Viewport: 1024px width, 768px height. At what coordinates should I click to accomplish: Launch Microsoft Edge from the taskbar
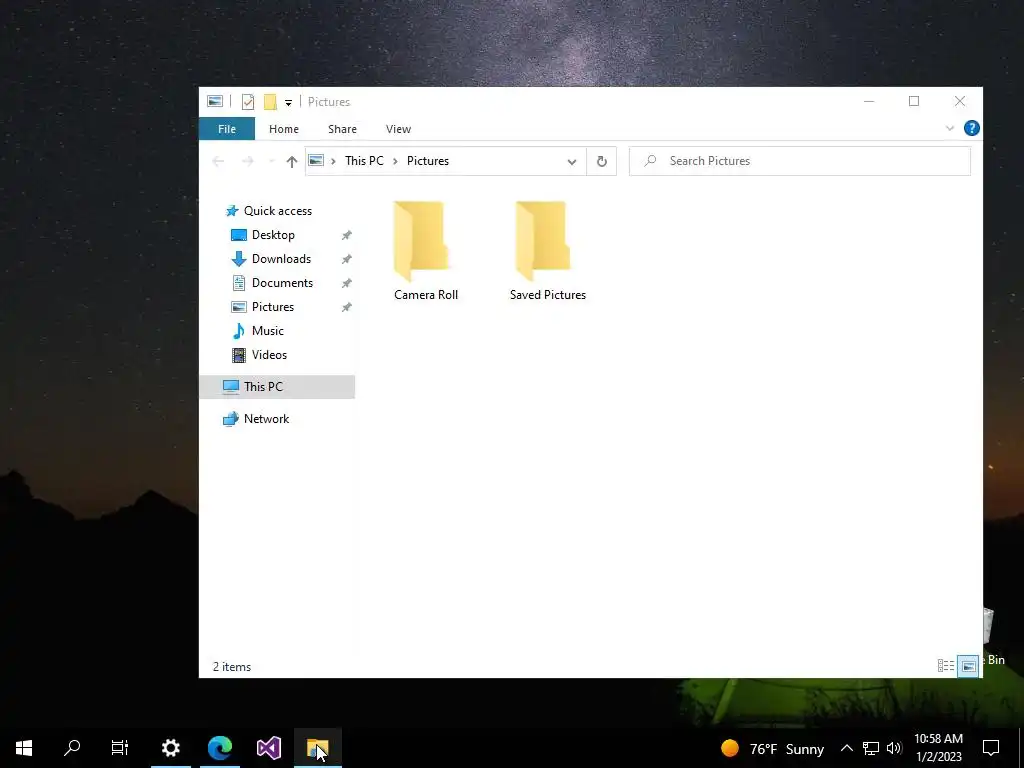pos(220,748)
